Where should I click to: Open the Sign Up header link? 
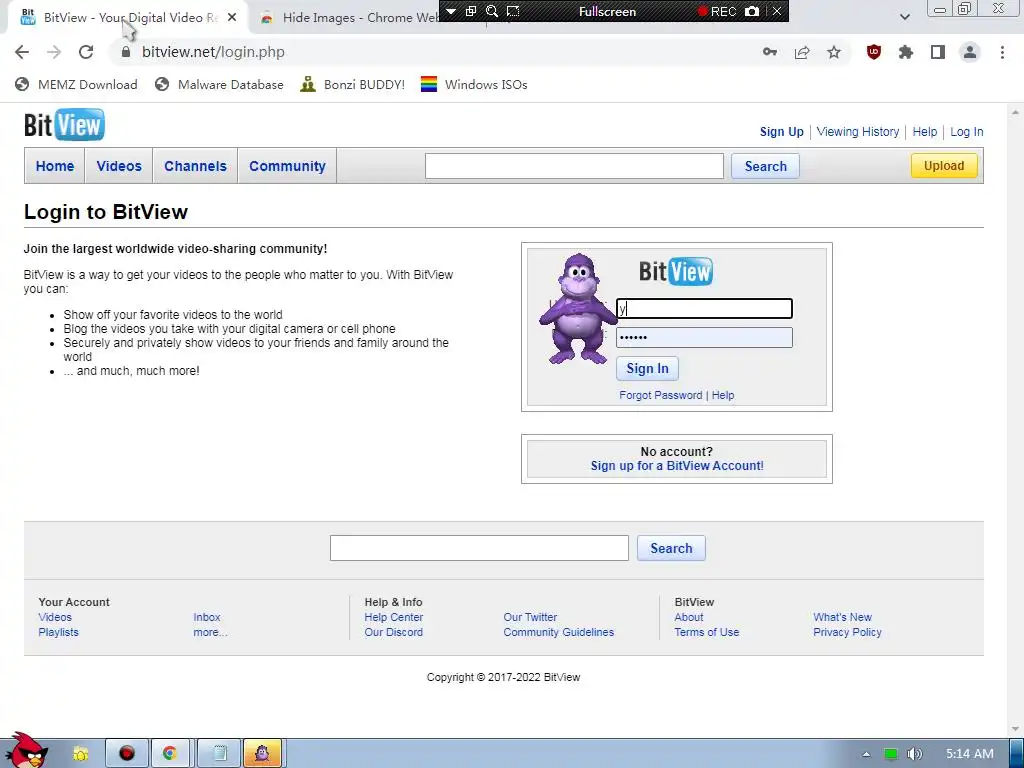782,131
